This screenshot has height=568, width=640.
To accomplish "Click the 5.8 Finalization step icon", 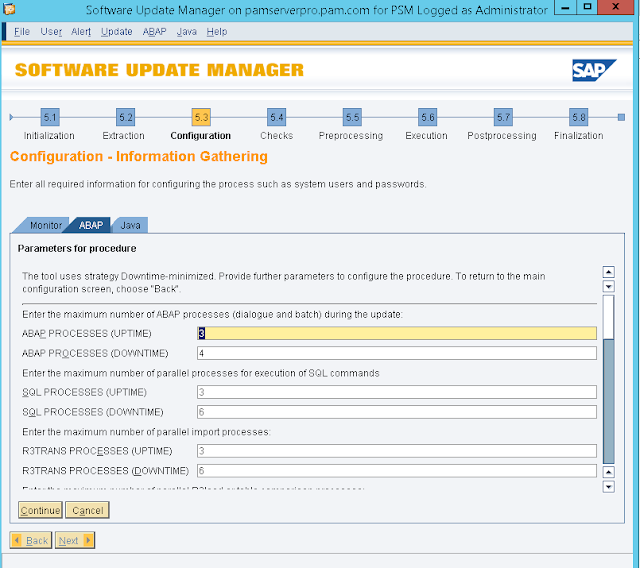I will (x=579, y=118).
